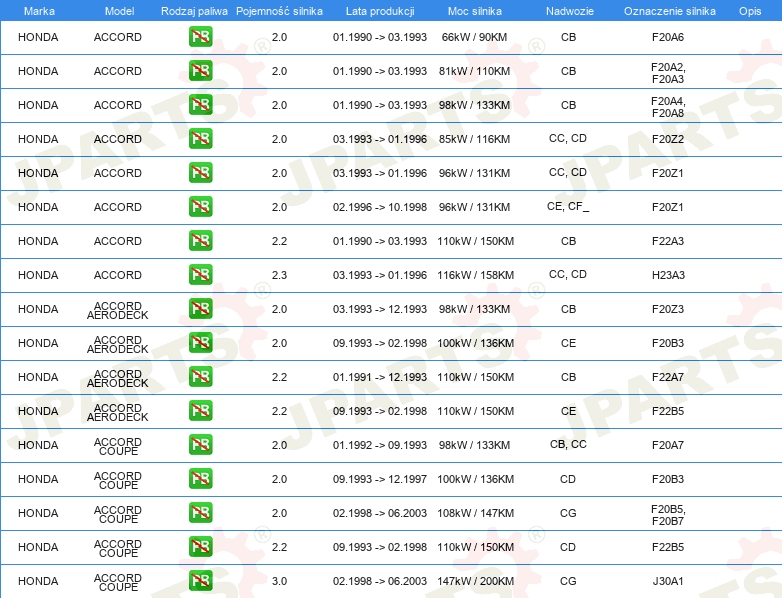Click ACCORD AERODECK in the F22A7 row
Viewport: 782px width, 598px height.
(118, 379)
